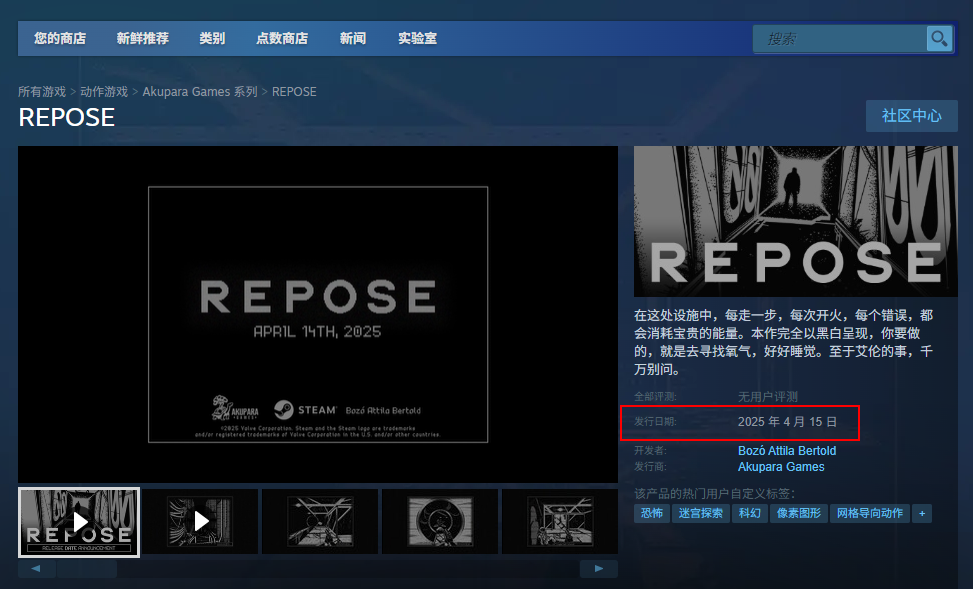Click the 社区中心 button
The width and height of the screenshot is (973, 589).
click(x=910, y=115)
